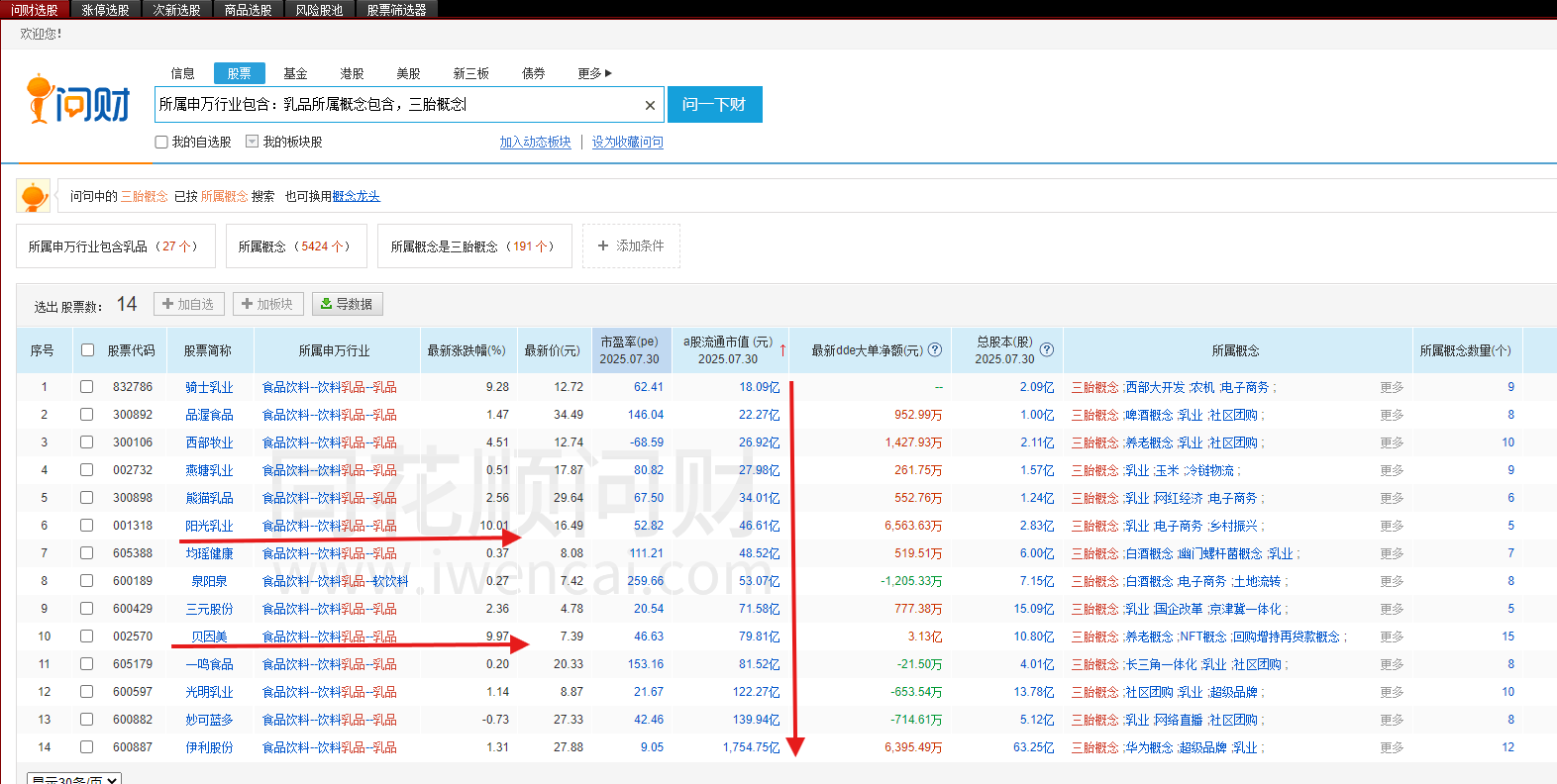Click the 所属概念是三胎概念 filter chip
1557x784 pixels.
[474, 246]
